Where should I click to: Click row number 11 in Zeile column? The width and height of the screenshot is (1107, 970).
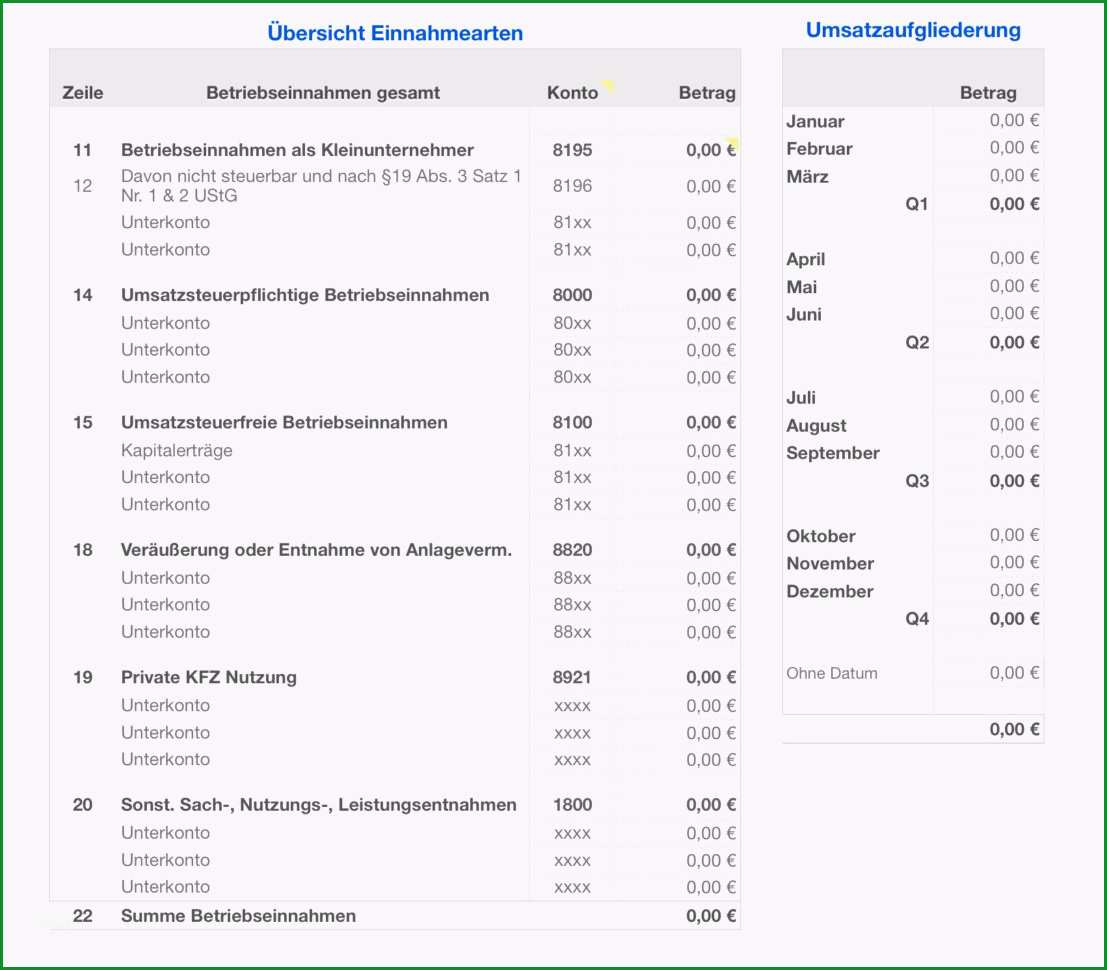(82, 150)
